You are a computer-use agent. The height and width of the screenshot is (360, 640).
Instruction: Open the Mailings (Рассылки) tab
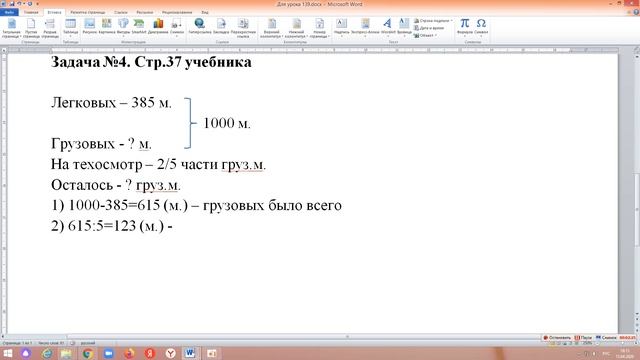tap(145, 12)
